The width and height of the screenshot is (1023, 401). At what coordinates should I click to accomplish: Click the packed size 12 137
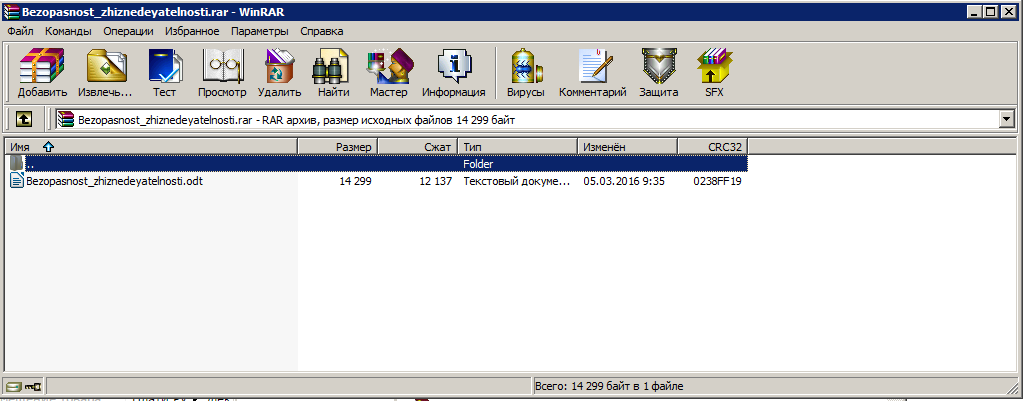click(436, 181)
